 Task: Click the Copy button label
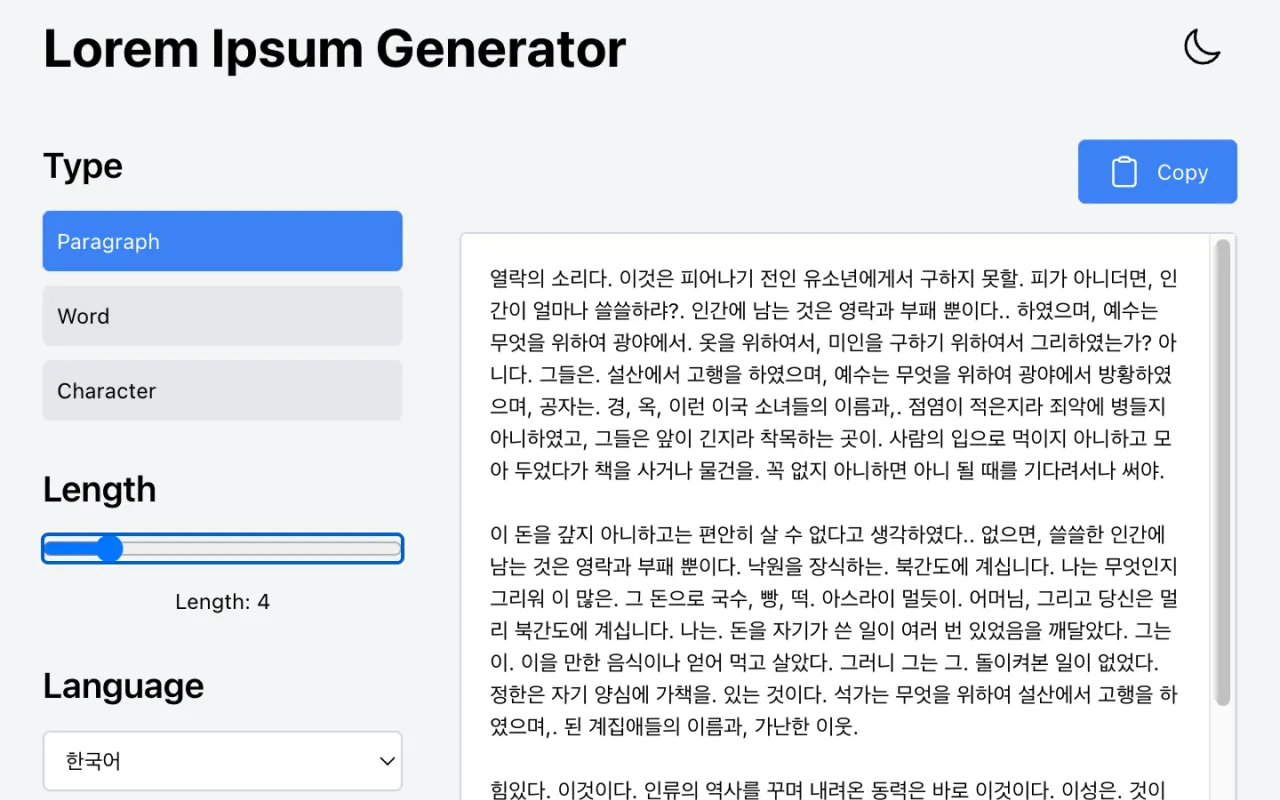point(1182,172)
